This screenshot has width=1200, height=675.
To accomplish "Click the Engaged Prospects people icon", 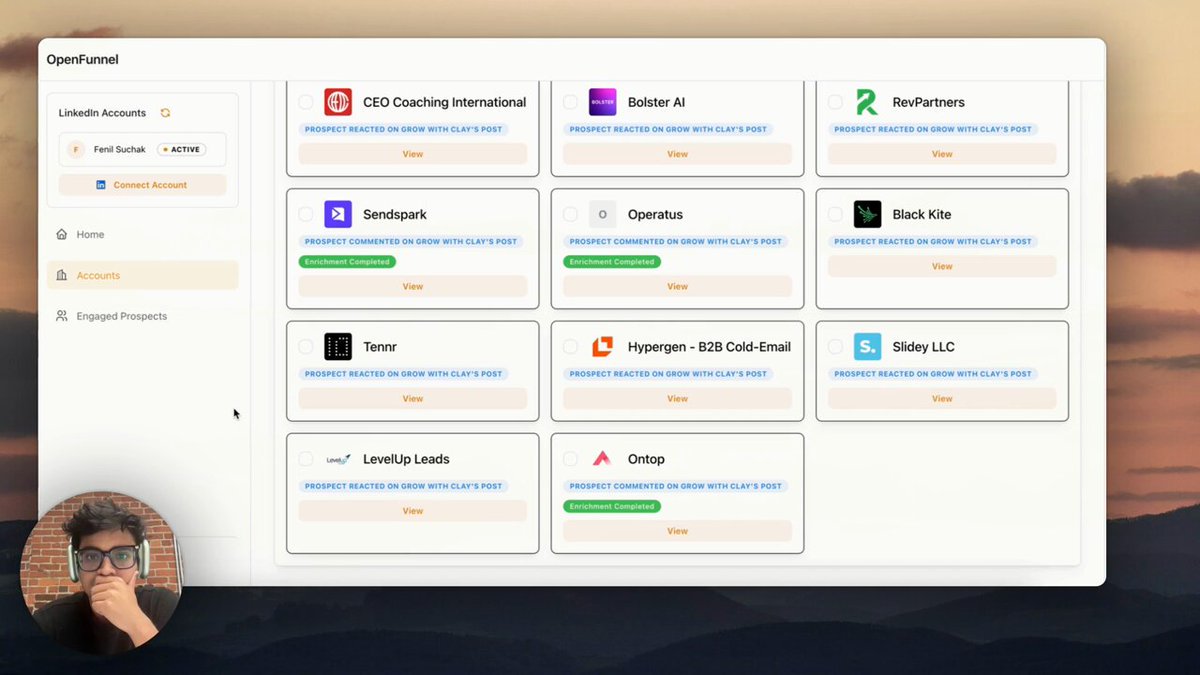I will point(62,316).
